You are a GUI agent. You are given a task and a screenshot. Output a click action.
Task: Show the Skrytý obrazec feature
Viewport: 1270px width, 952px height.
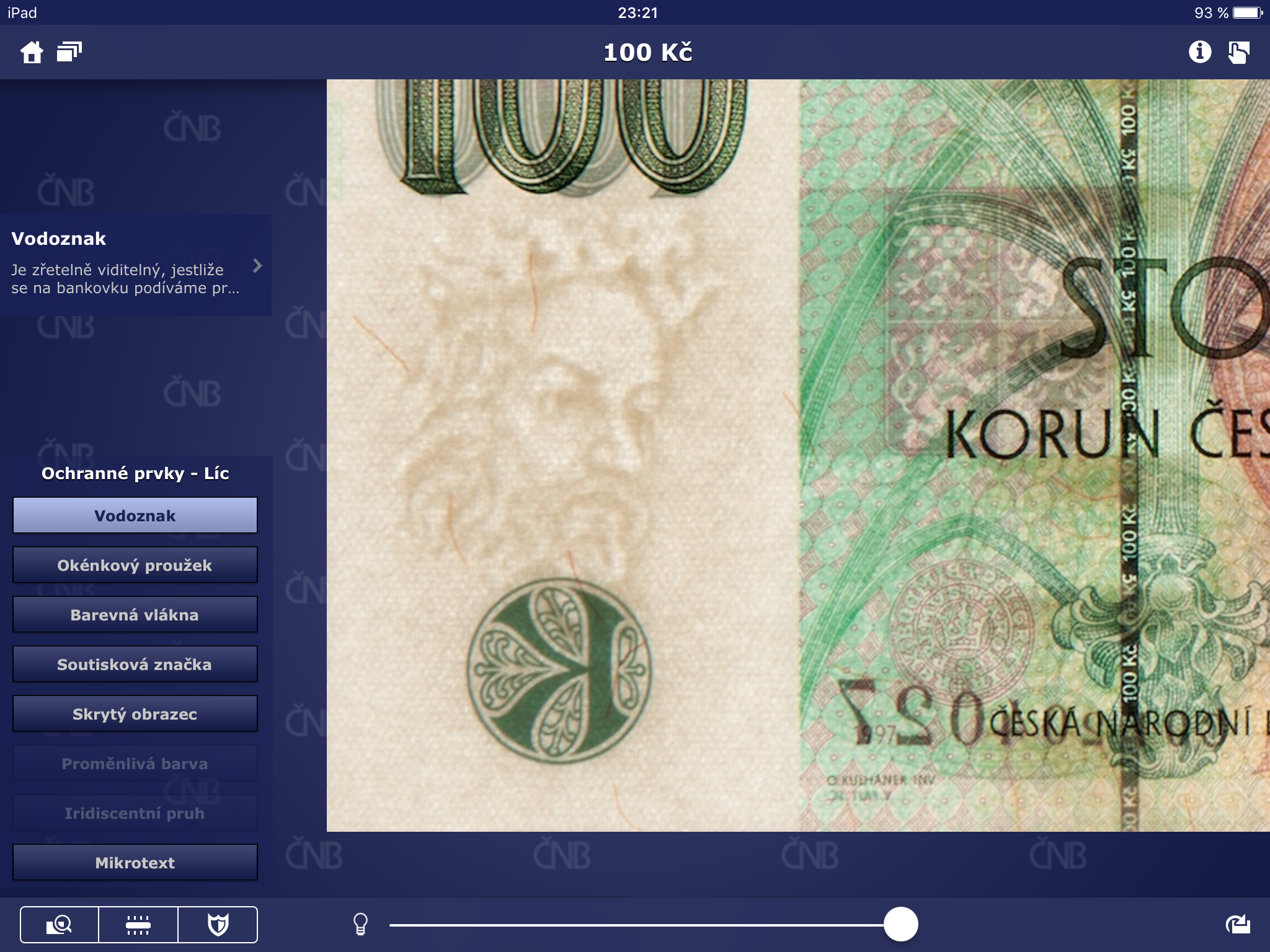click(135, 713)
